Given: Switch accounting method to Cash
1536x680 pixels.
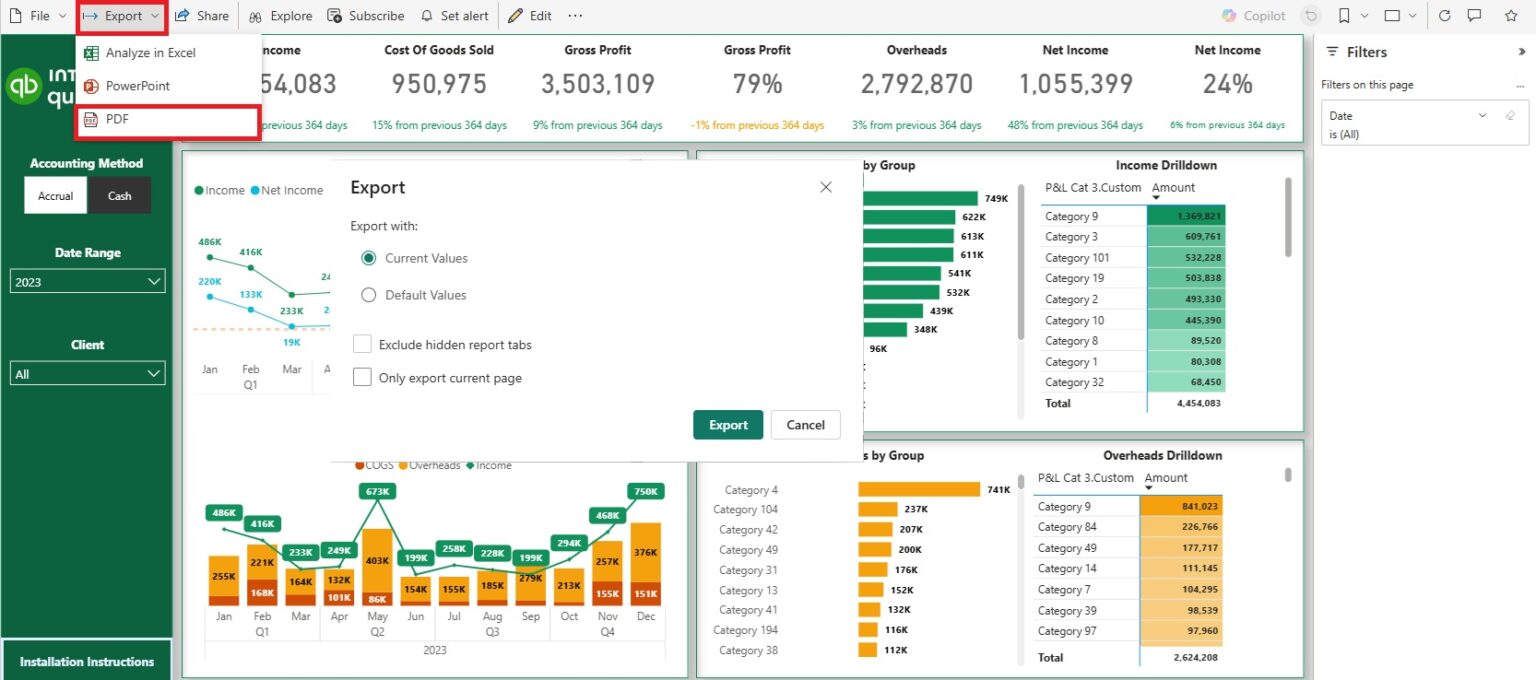Looking at the screenshot, I should [119, 195].
